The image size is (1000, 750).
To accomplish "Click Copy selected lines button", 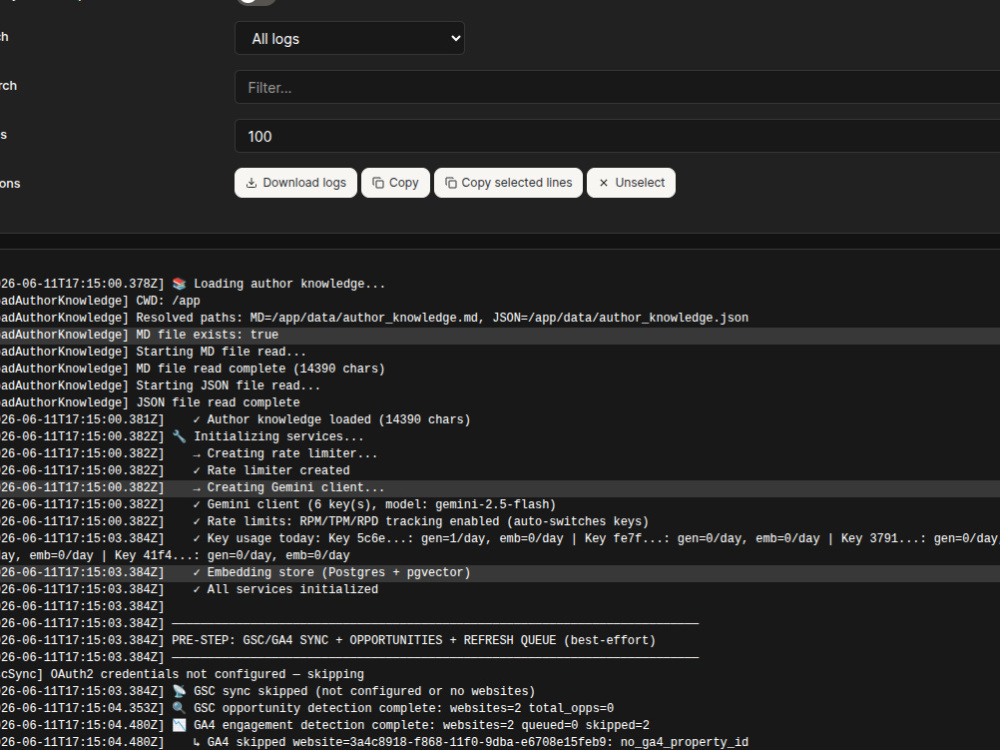I will [x=508, y=183].
